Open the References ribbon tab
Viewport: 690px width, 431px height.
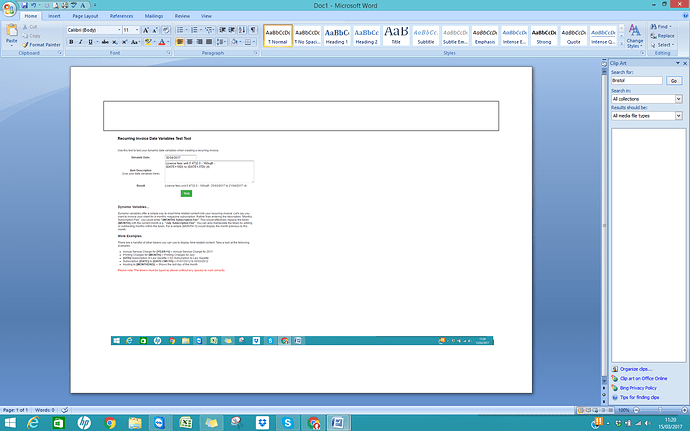[121, 17]
